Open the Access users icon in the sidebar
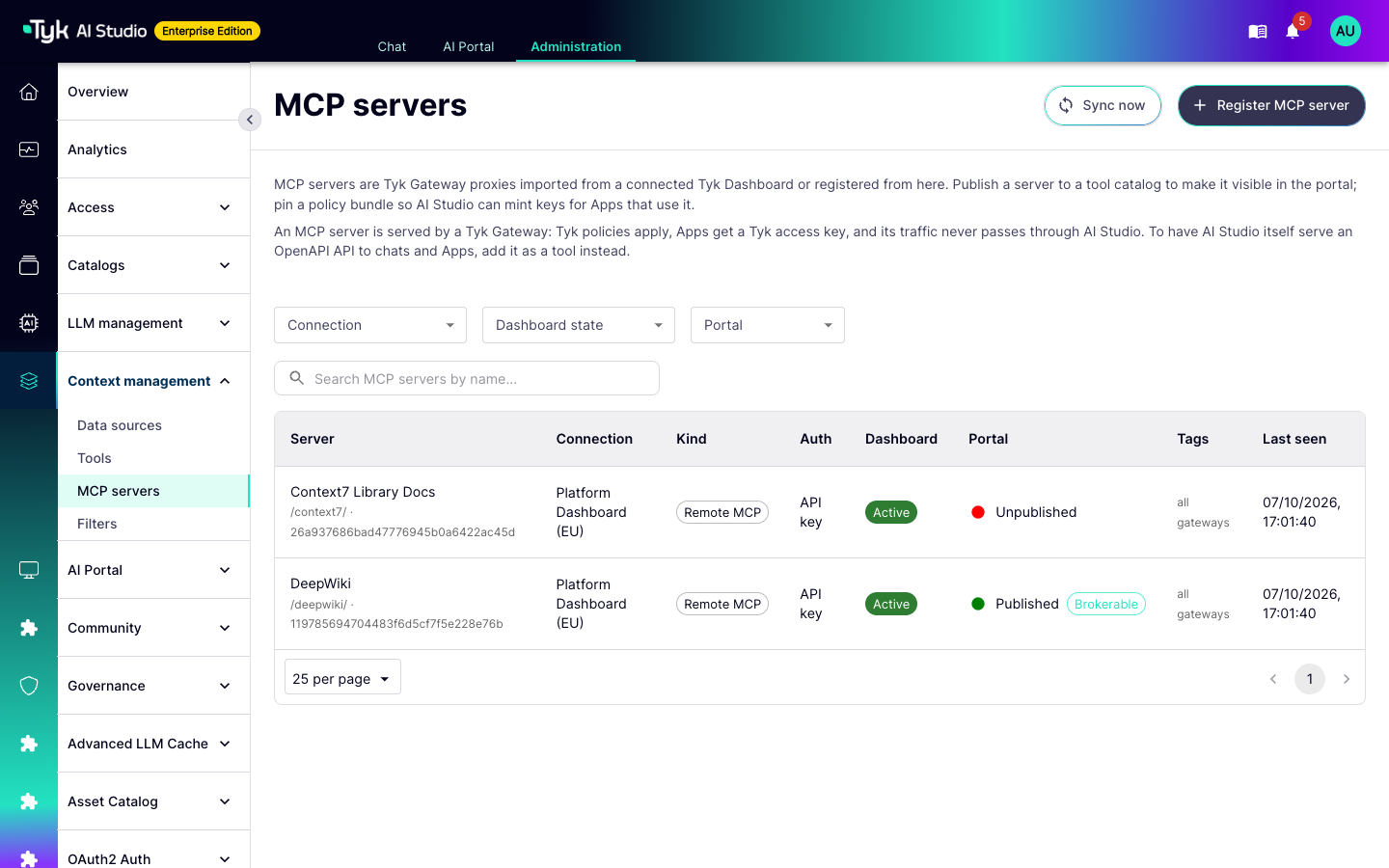The image size is (1389, 868). pos(29,207)
